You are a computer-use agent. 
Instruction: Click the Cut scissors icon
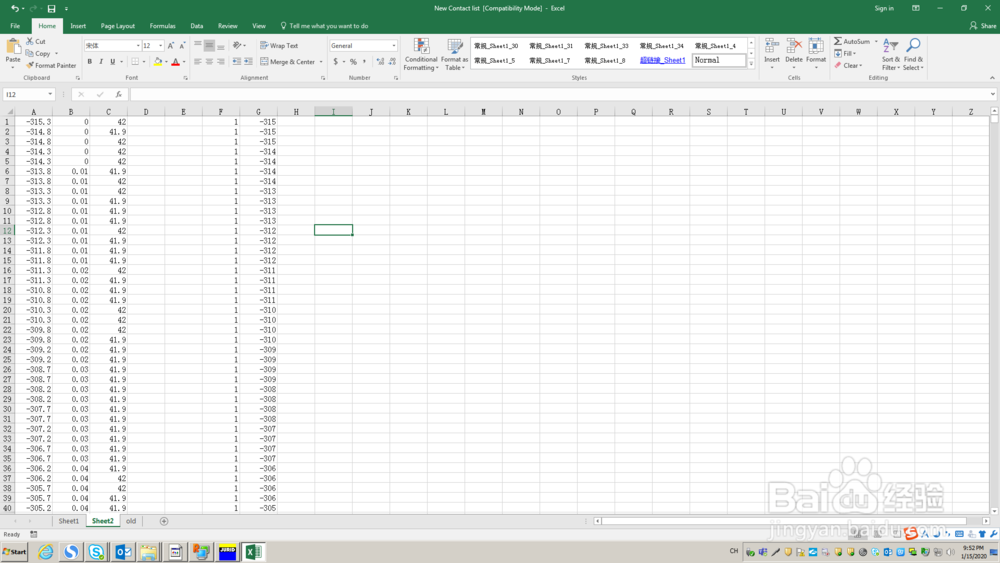pos(30,41)
